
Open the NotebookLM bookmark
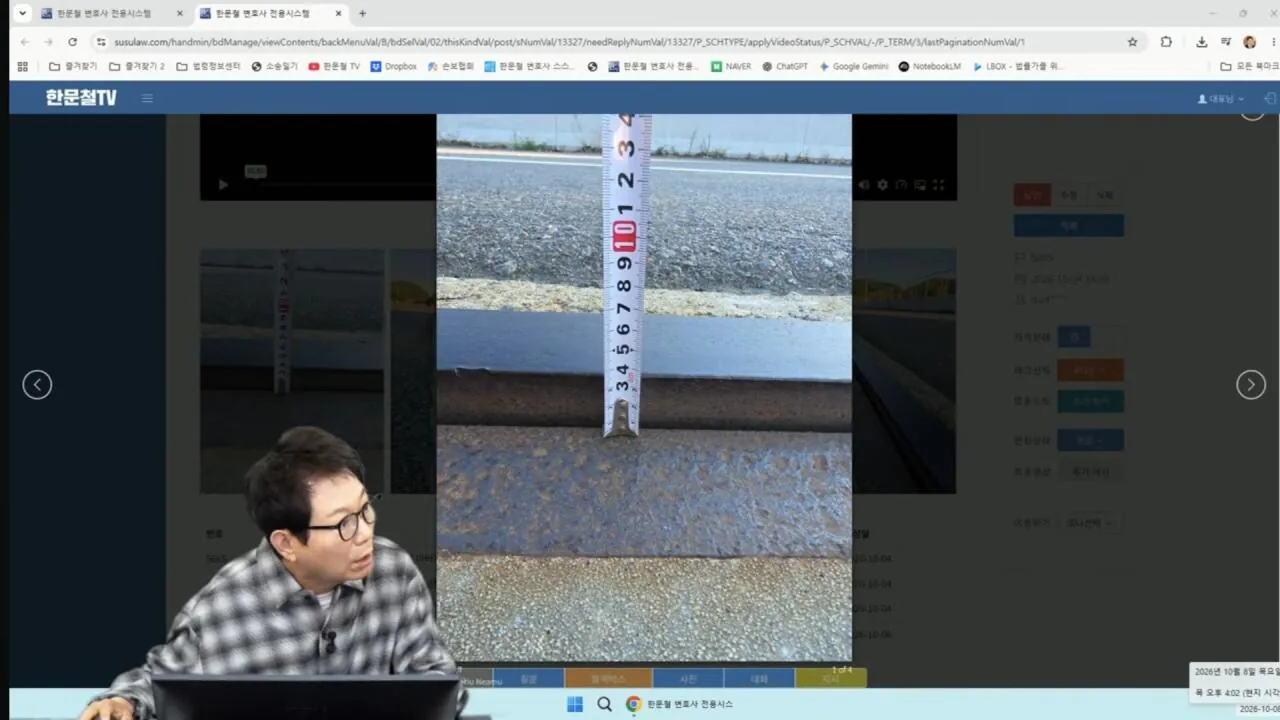click(929, 66)
